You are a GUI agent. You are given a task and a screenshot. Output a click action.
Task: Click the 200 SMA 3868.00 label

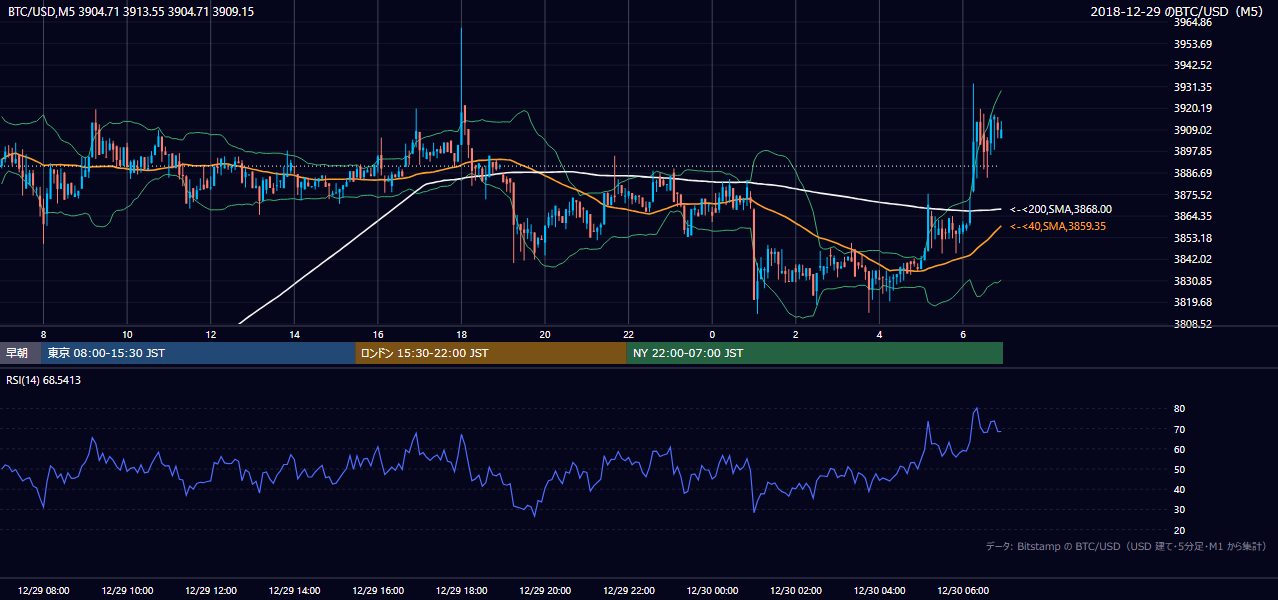[1060, 210]
